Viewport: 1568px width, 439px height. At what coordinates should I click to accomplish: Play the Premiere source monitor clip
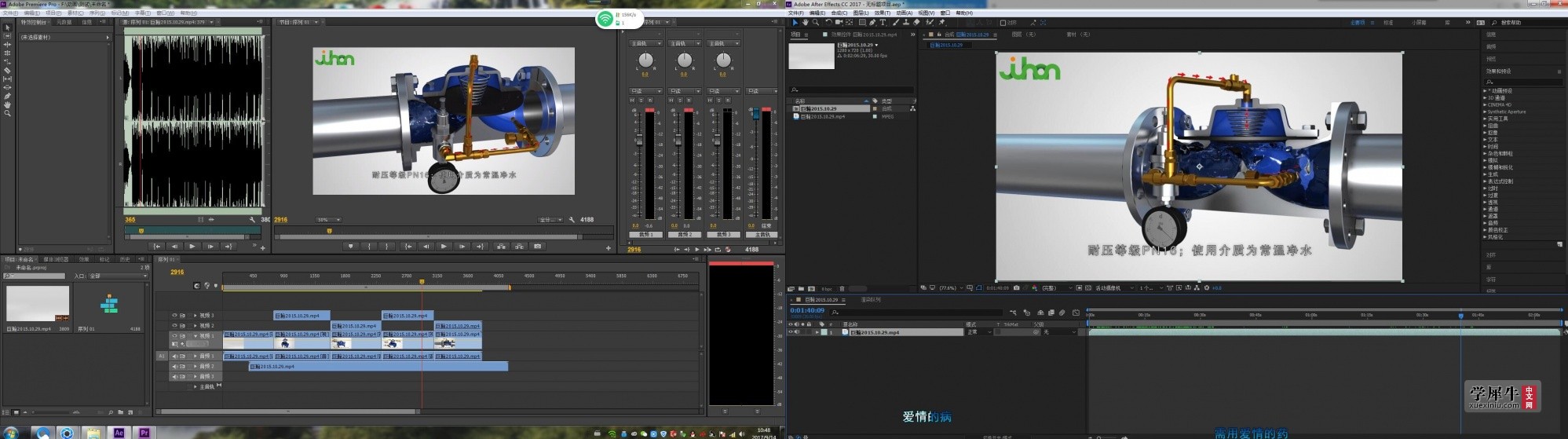(192, 247)
